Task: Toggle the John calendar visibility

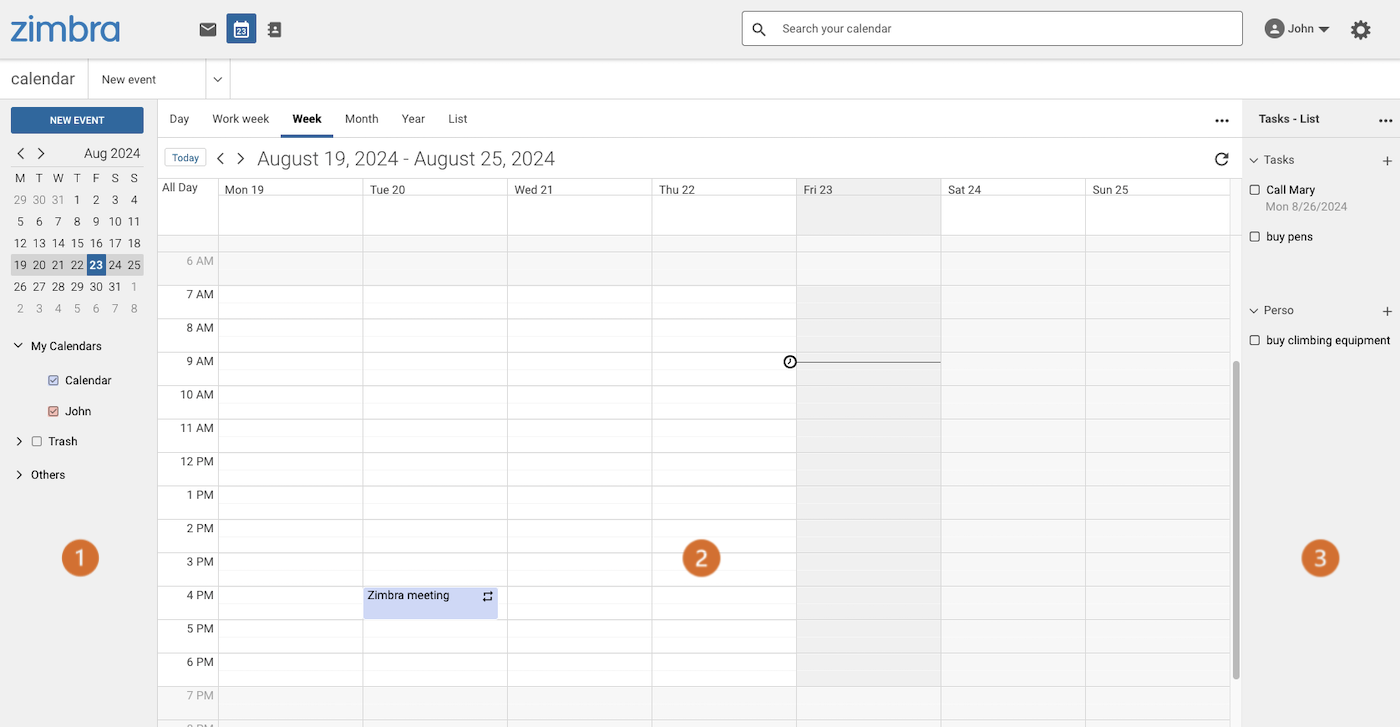Action: click(x=52, y=411)
